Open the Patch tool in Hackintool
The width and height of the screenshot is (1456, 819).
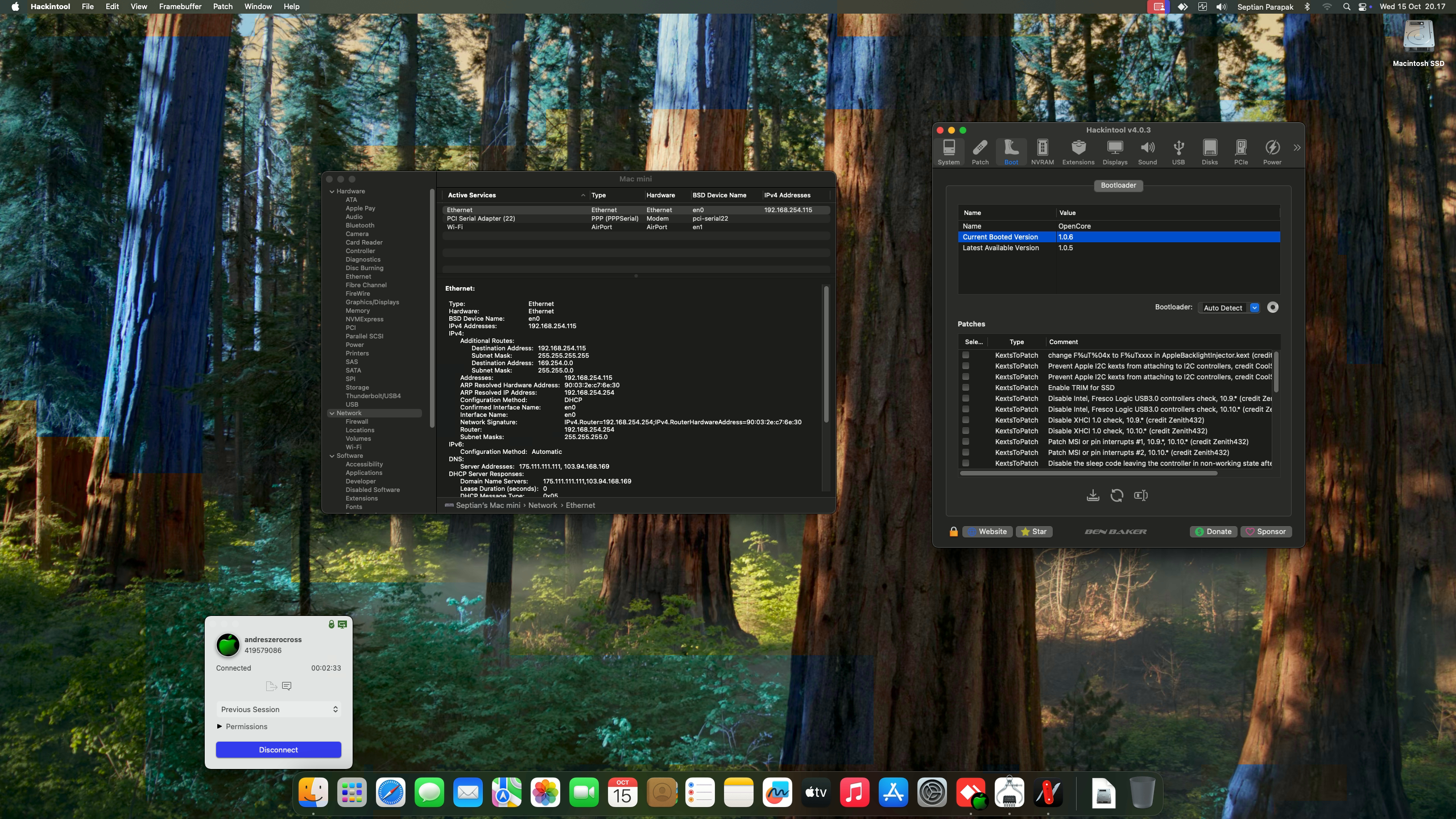pyautogui.click(x=980, y=152)
